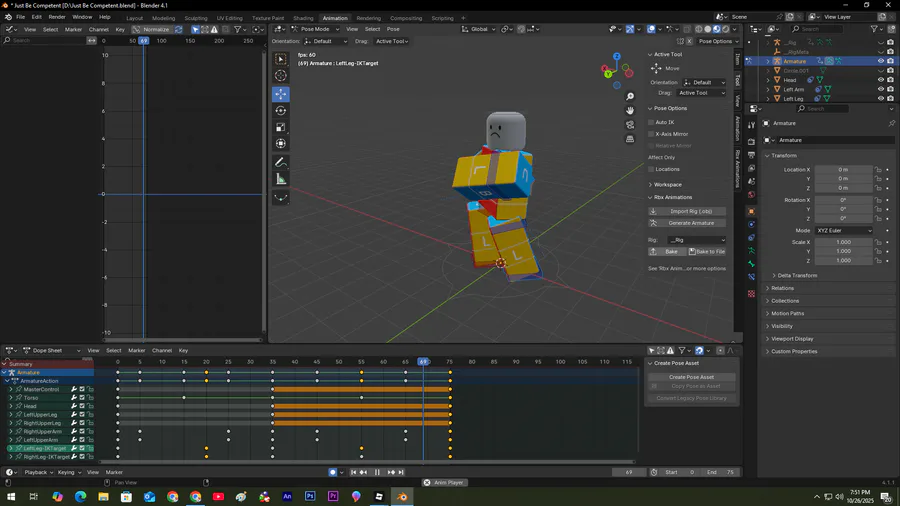Pick the Annotate tool in viewport toolbar
The height and width of the screenshot is (506, 900).
[281, 162]
